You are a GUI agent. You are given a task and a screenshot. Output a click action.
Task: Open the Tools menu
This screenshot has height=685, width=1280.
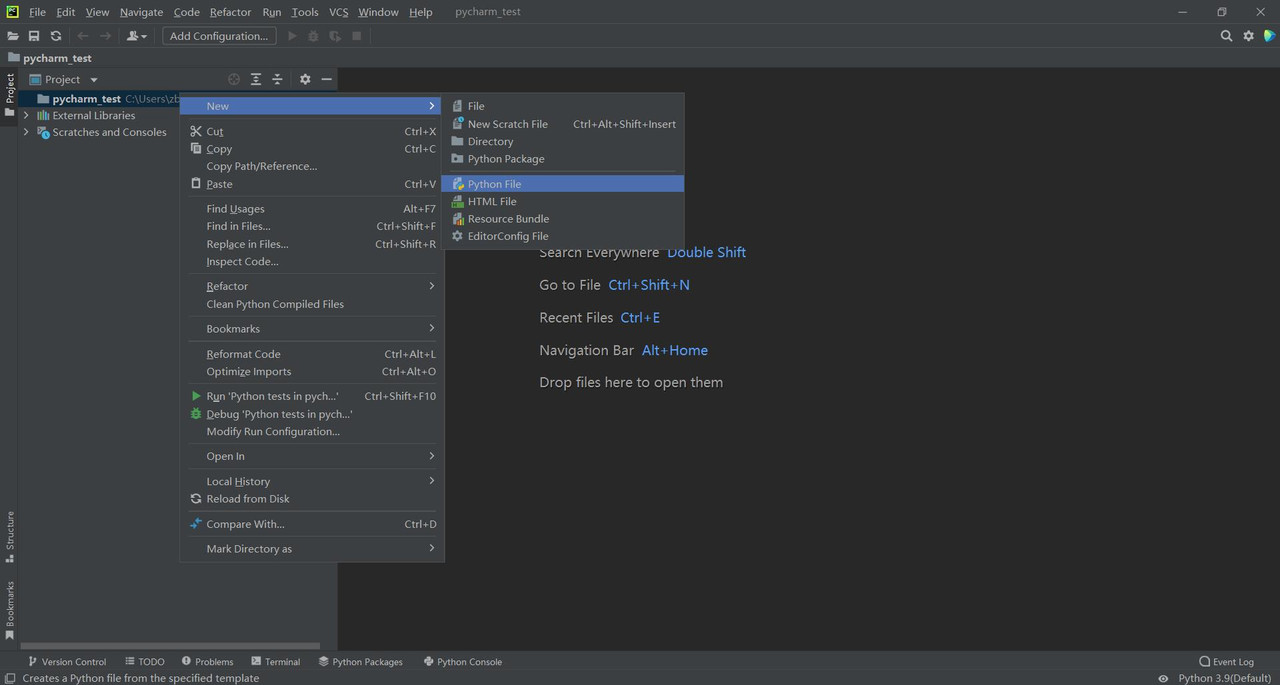point(305,12)
